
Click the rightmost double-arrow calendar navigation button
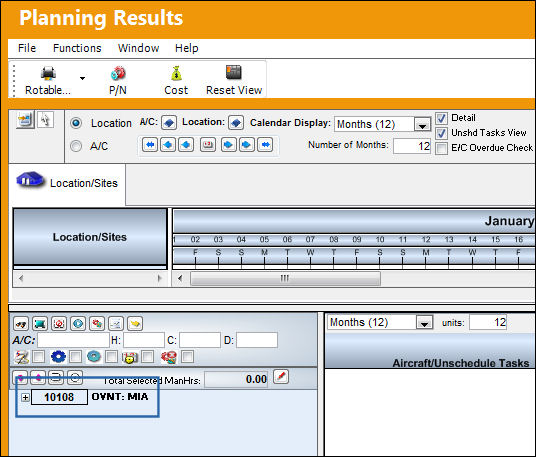[265, 145]
